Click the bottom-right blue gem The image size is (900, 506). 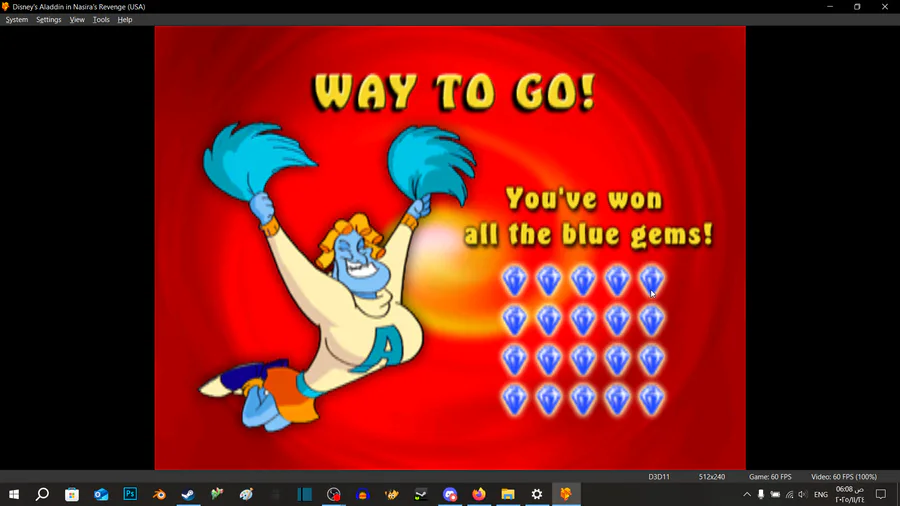651,400
